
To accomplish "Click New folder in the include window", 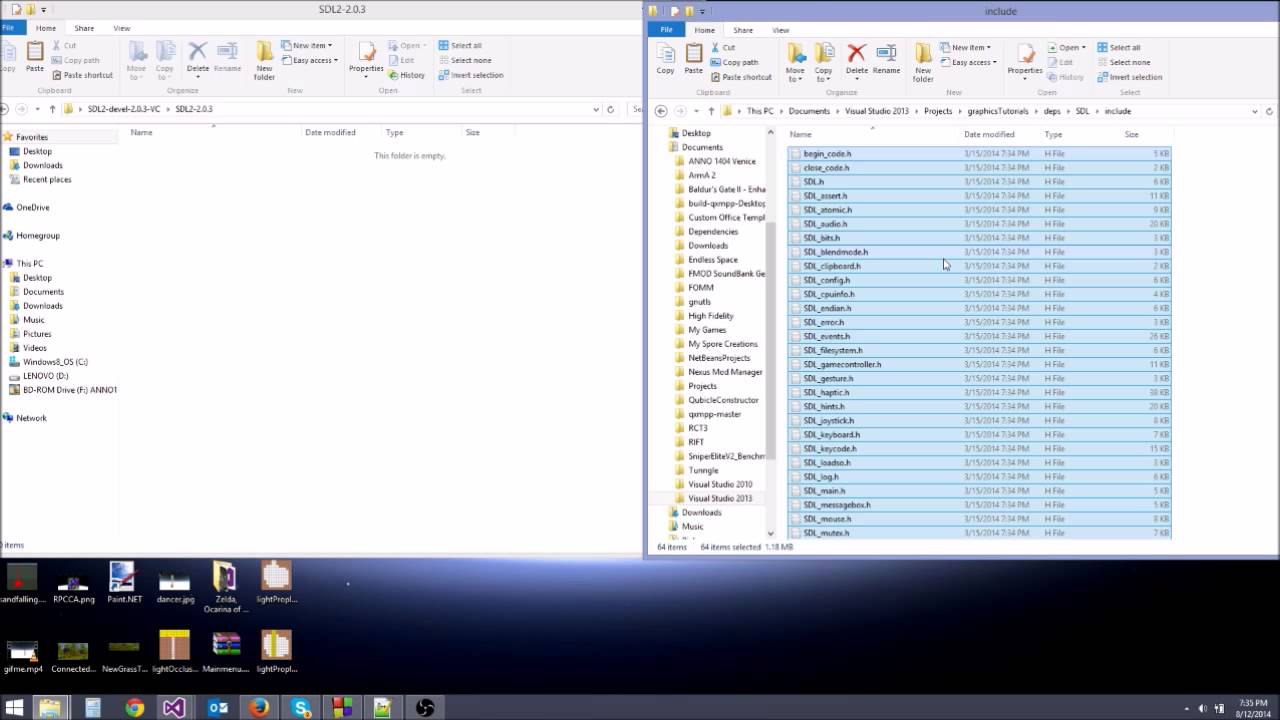I will (x=923, y=63).
